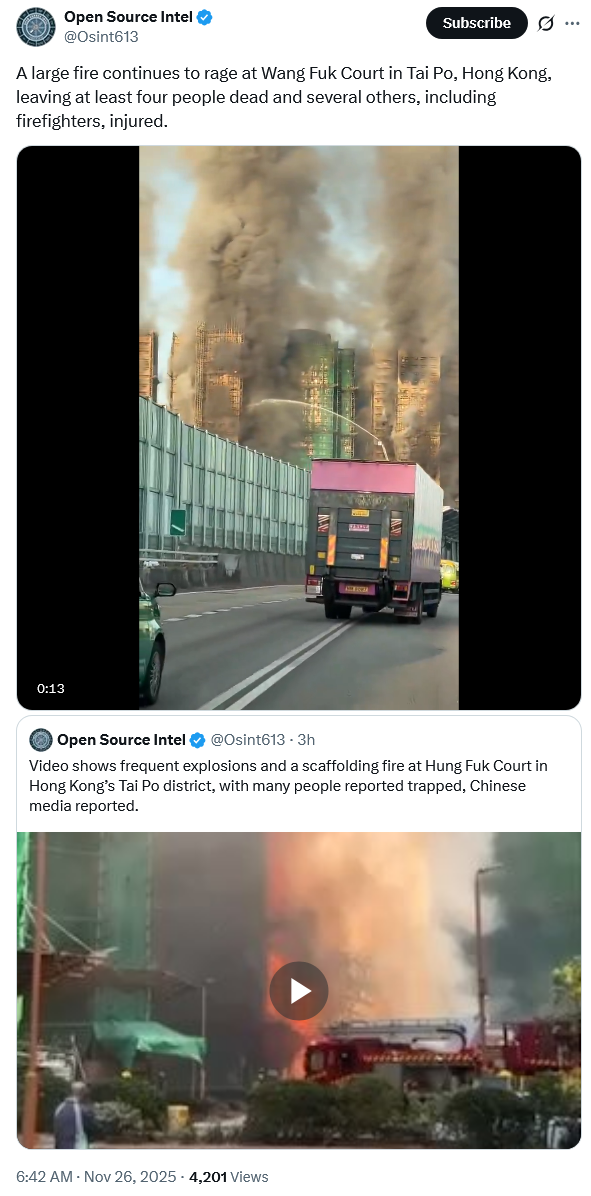Click the blue verified badge beside author name
The width and height of the screenshot is (591, 1196).
(x=205, y=17)
